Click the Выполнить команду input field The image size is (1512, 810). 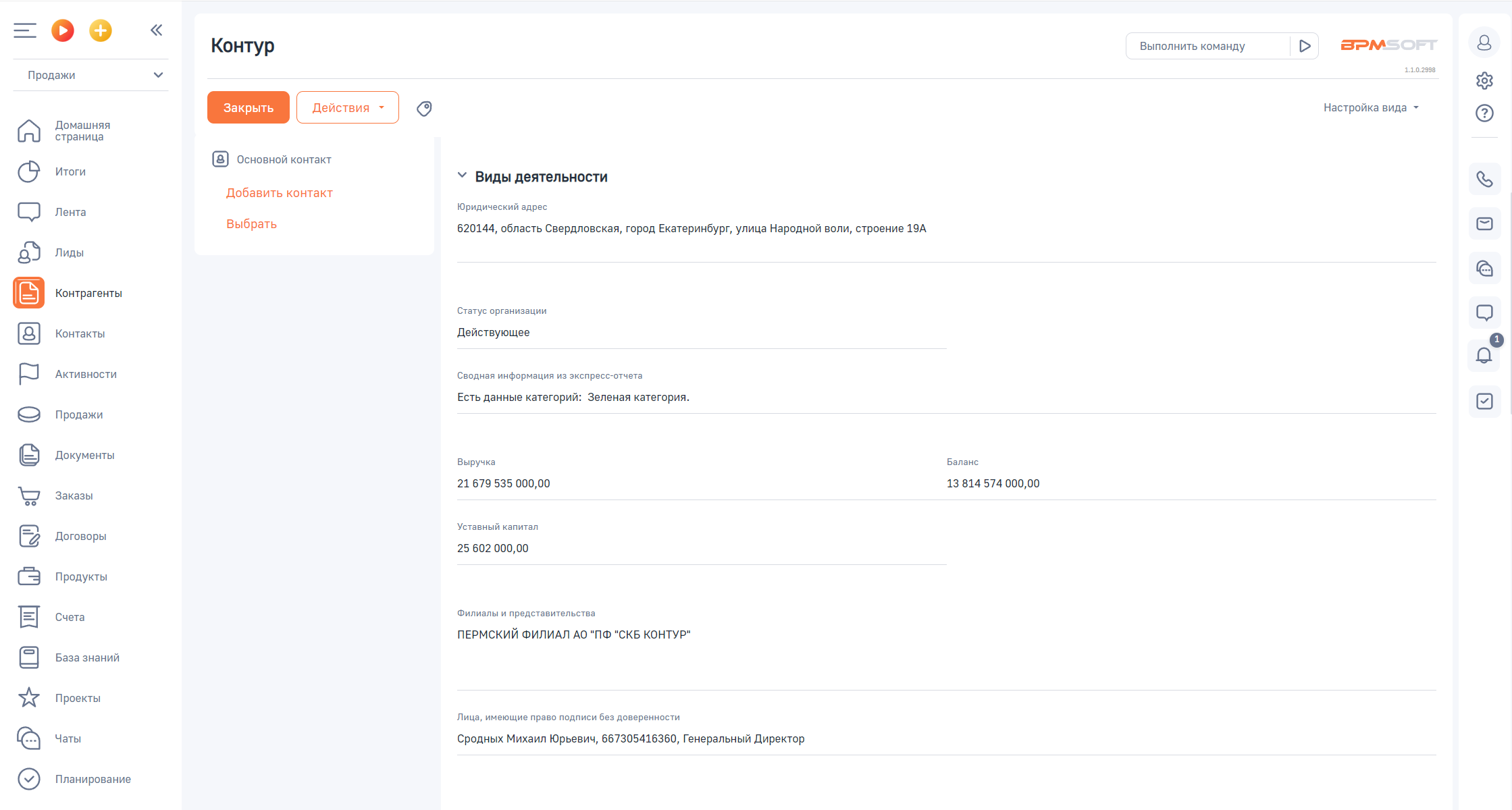pos(1207,46)
